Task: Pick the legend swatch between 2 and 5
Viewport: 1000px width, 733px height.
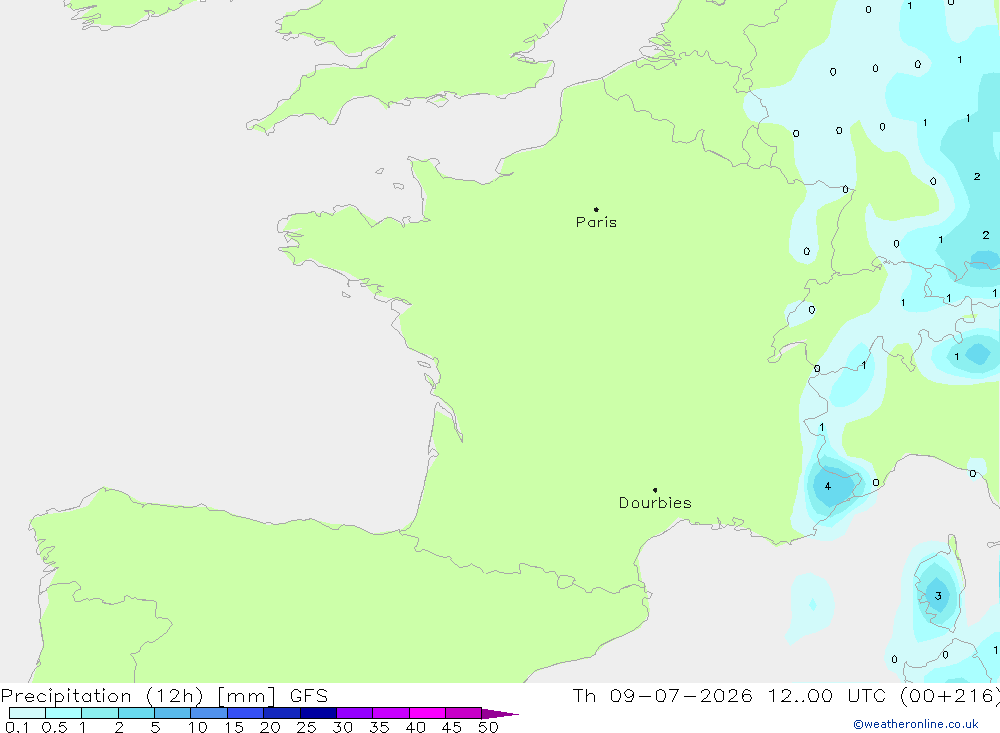Action: (136, 713)
